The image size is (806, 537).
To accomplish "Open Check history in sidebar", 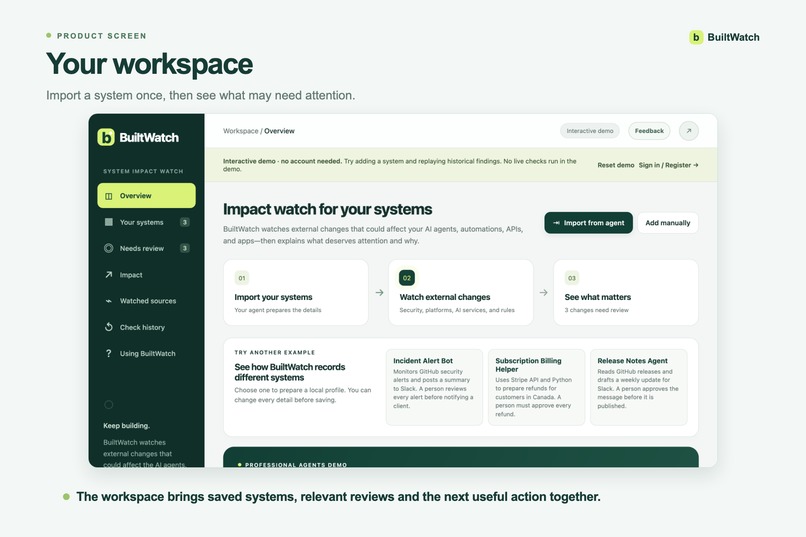I will pyautogui.click(x=146, y=327).
